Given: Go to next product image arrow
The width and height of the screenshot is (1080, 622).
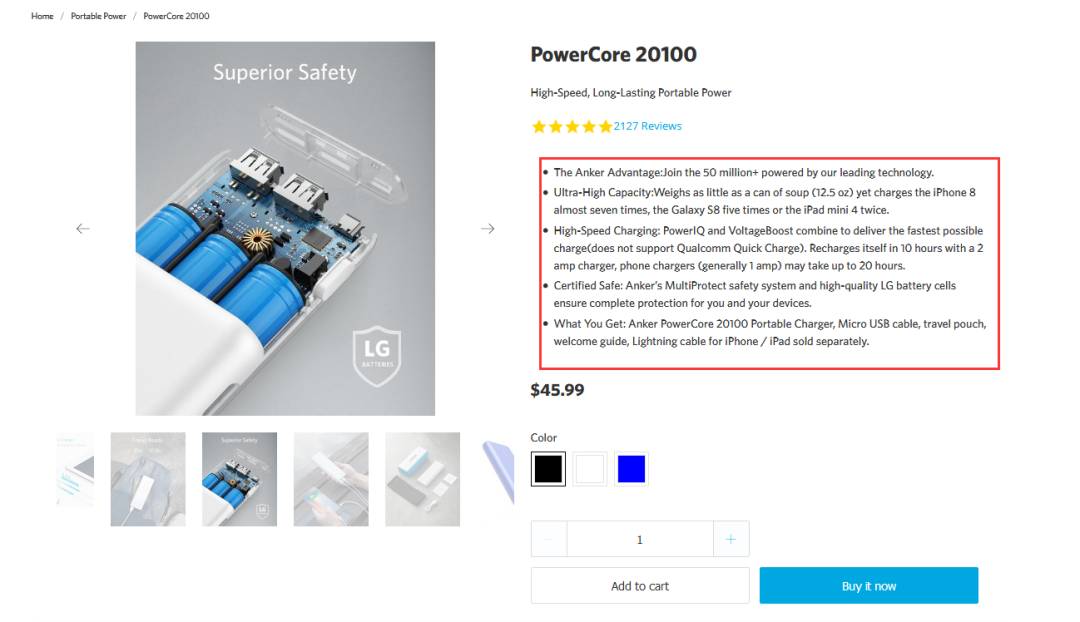Looking at the screenshot, I should pos(487,229).
